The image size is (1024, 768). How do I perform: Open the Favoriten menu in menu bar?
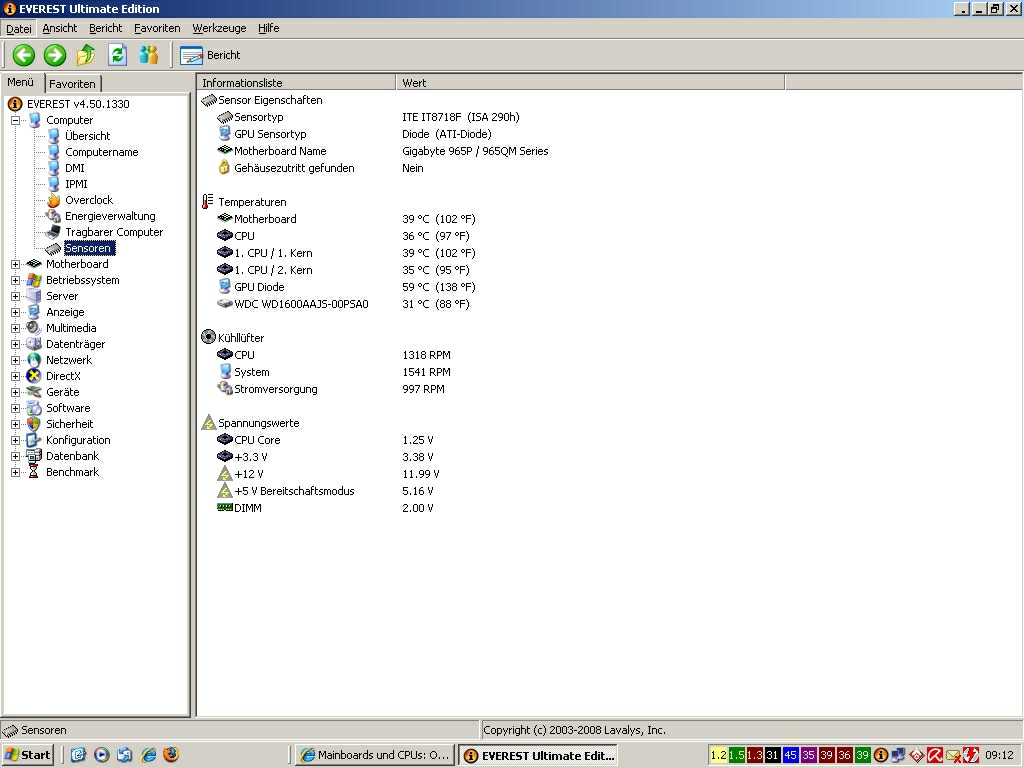click(157, 28)
